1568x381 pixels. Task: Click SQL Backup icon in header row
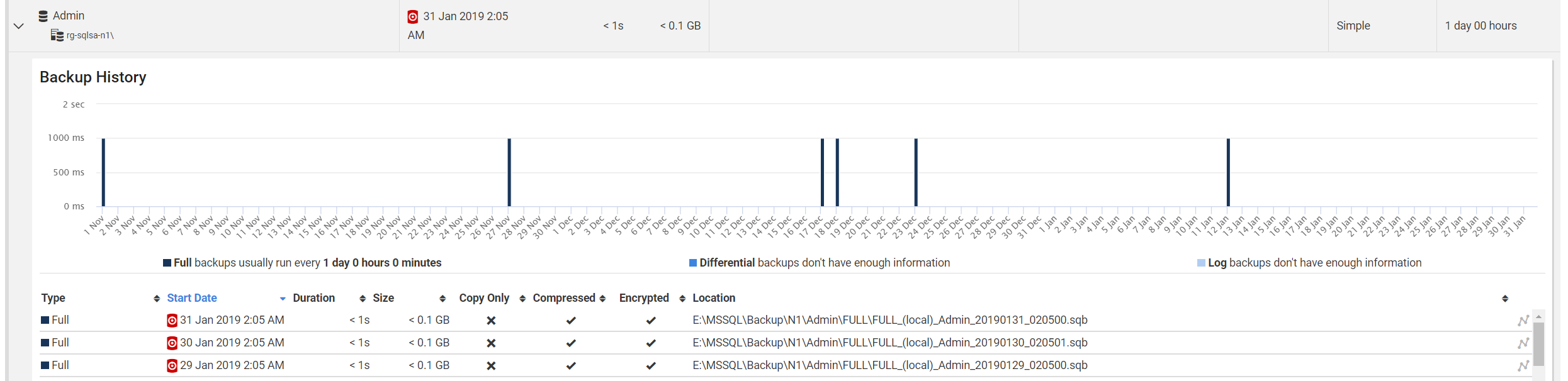point(412,16)
